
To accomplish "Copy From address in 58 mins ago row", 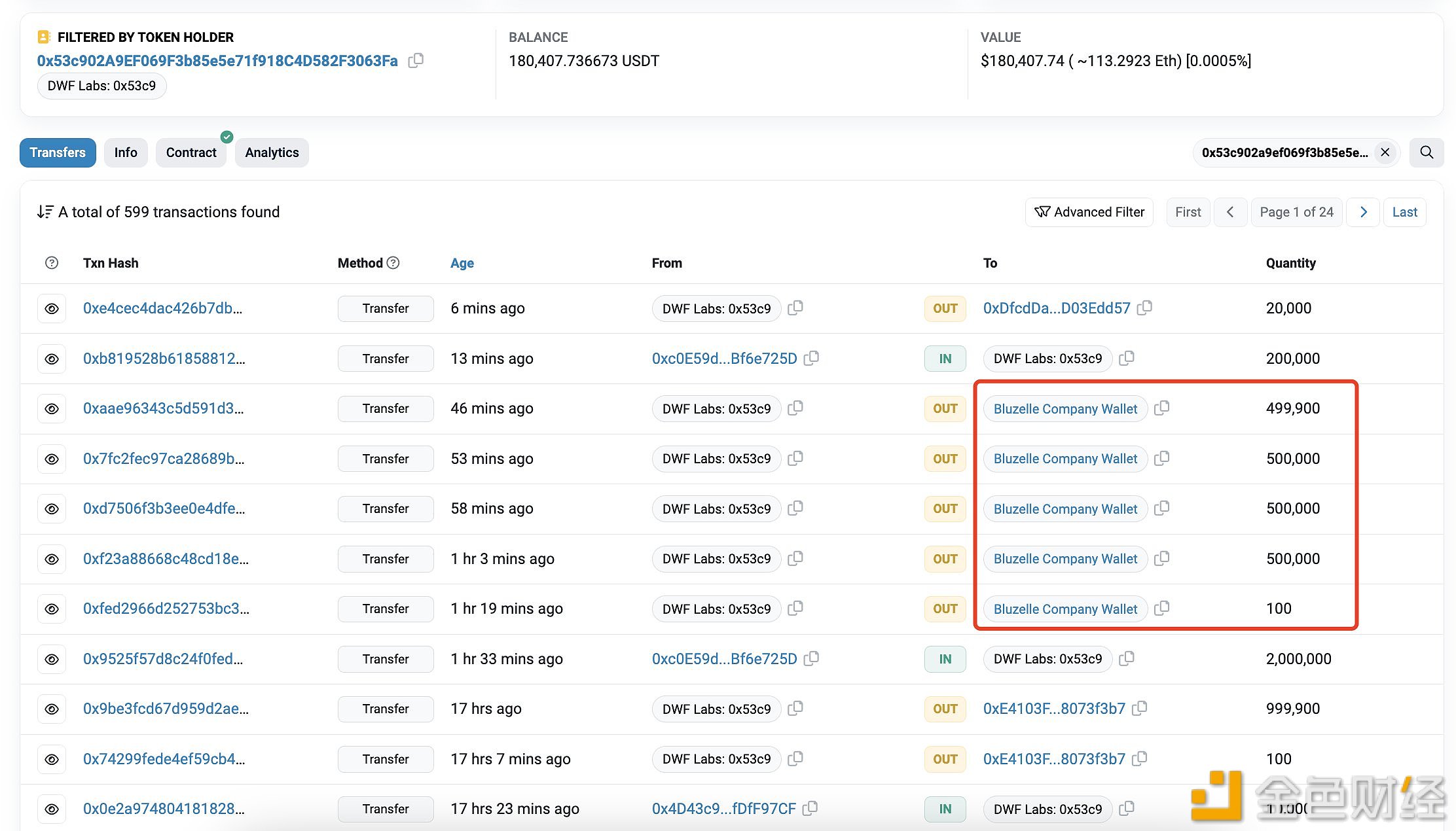I will pyautogui.click(x=795, y=508).
